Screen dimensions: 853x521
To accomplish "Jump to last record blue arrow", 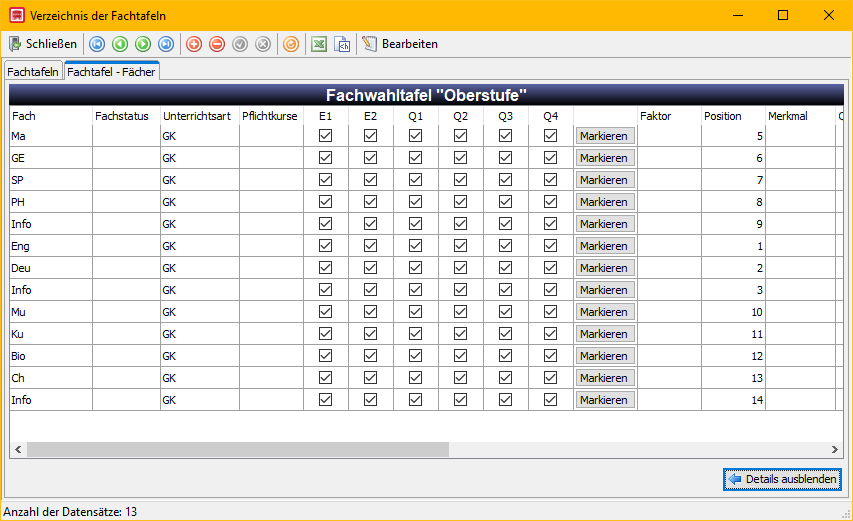I will (166, 44).
